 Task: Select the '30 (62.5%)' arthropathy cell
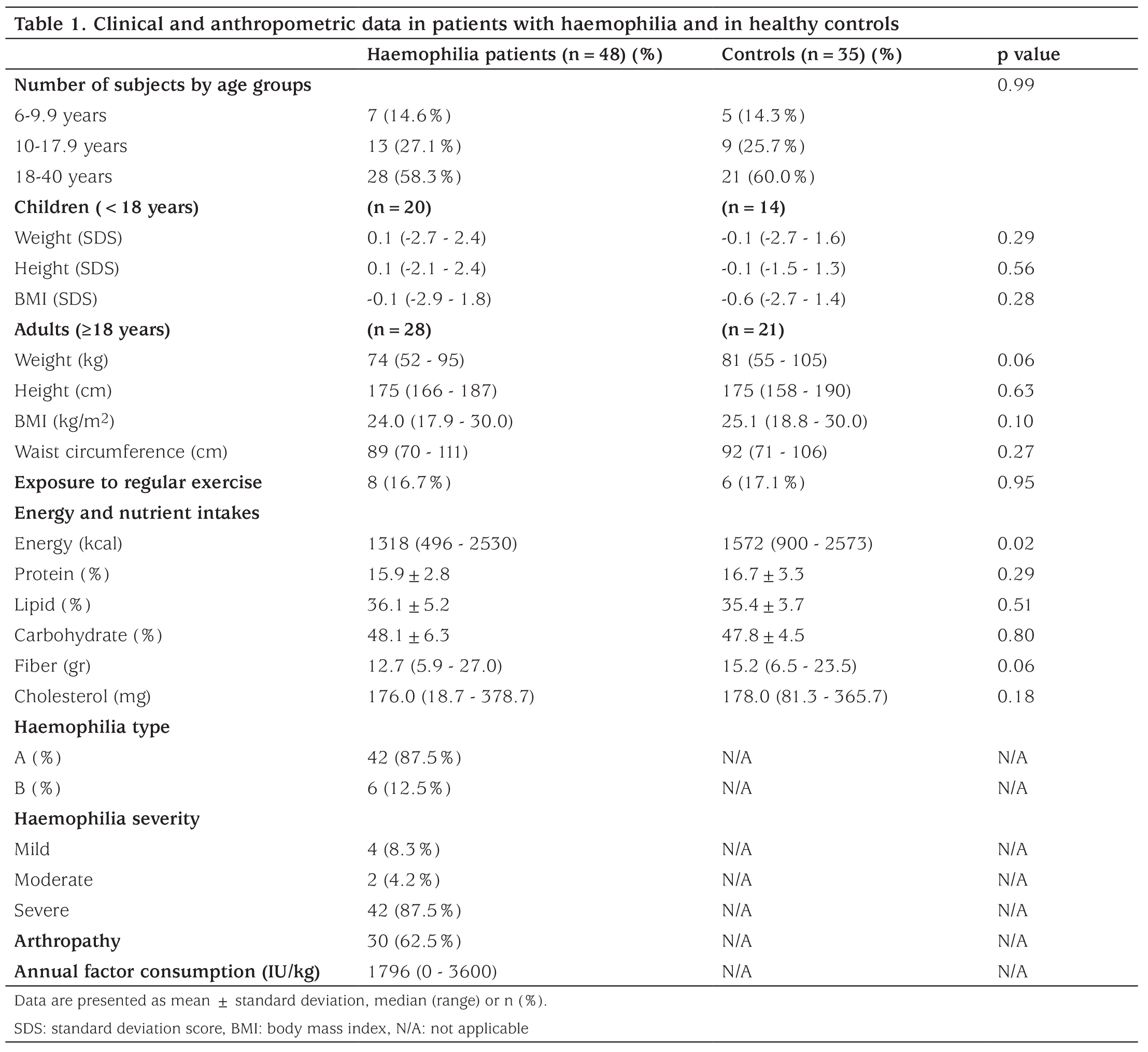tap(414, 942)
